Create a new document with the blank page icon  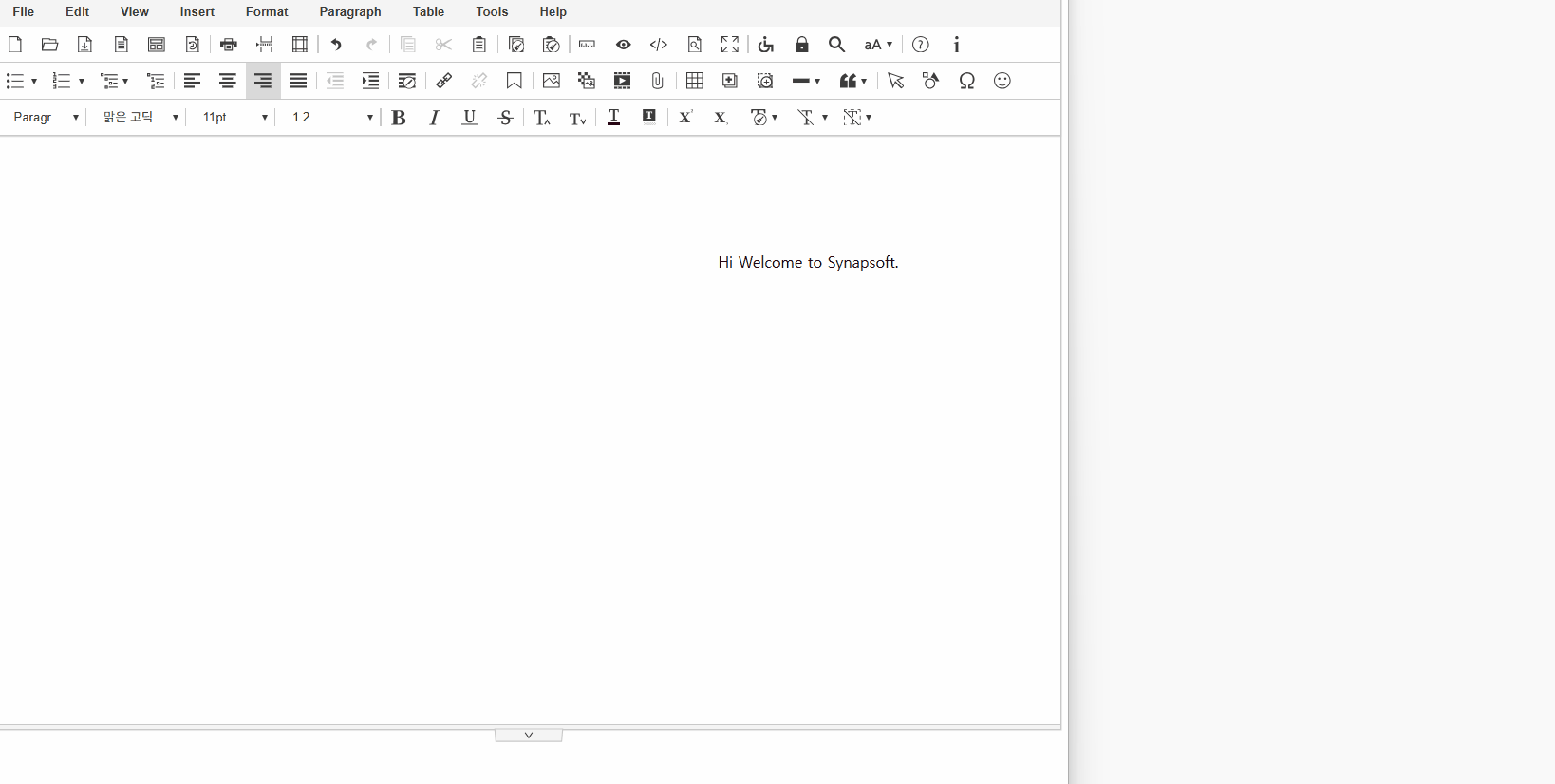[15, 45]
